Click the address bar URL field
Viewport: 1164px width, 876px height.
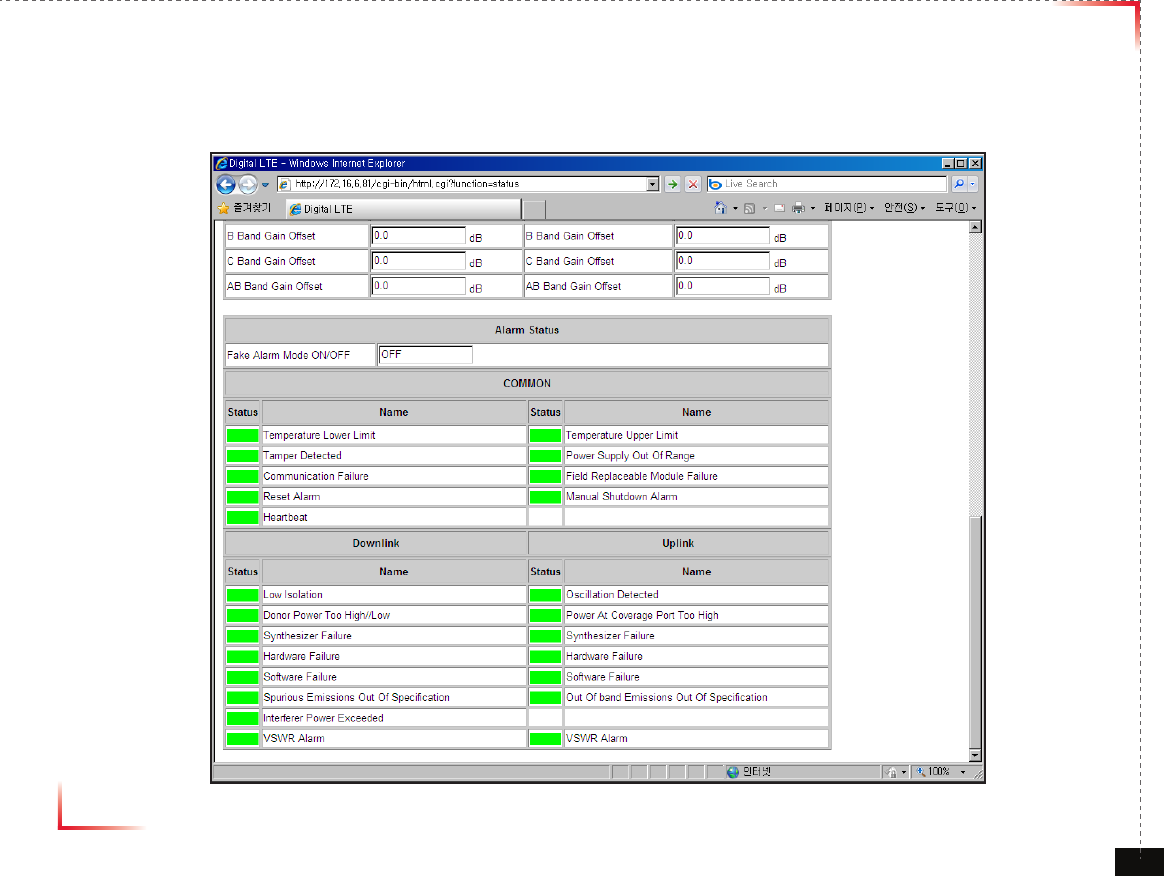click(x=461, y=184)
